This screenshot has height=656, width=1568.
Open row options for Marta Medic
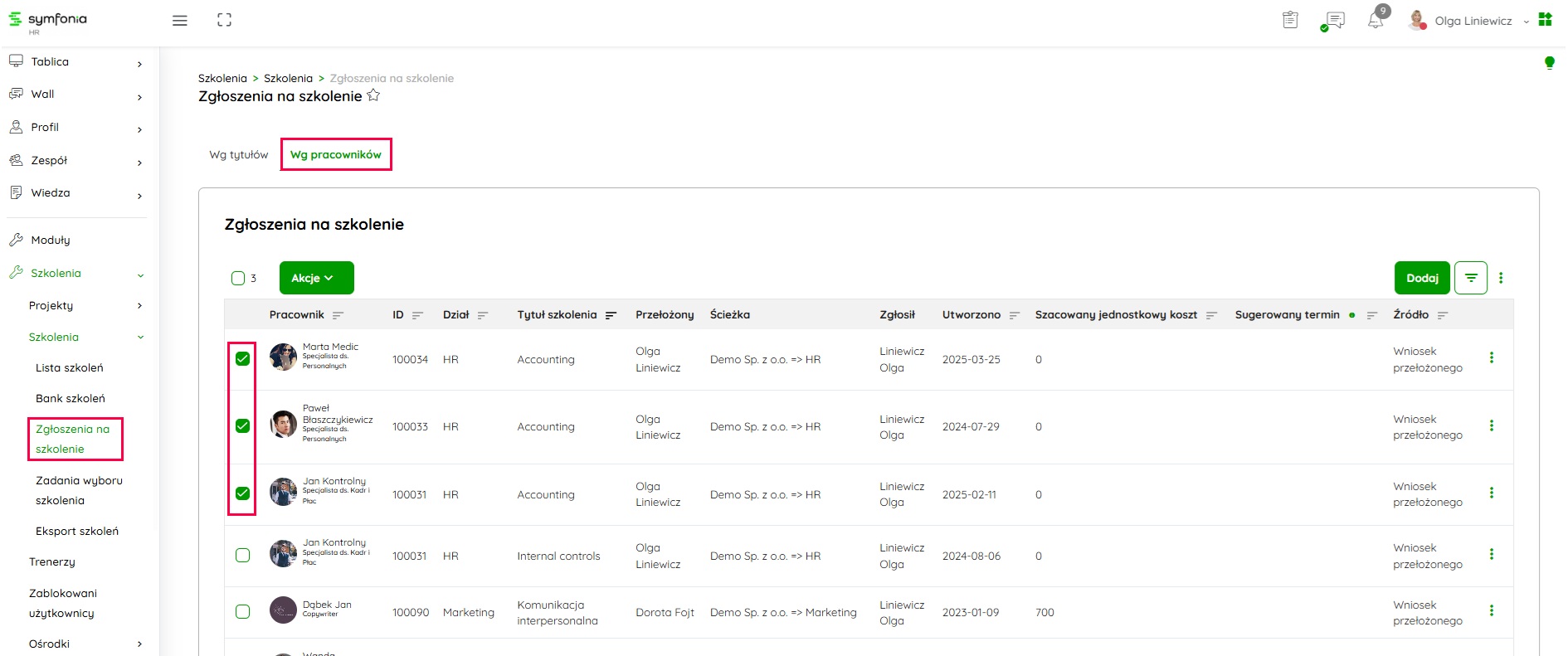[x=1492, y=358]
